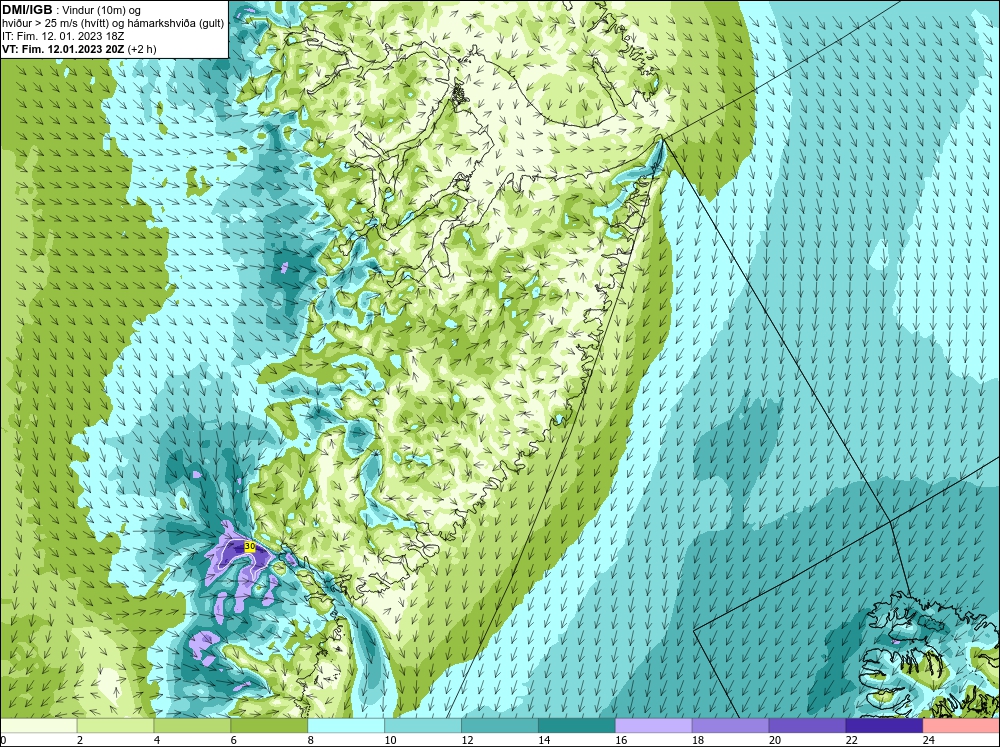1000x747 pixels.
Task: Click the 18–20 m/s medium purple legend swatch
Action: coord(730,726)
